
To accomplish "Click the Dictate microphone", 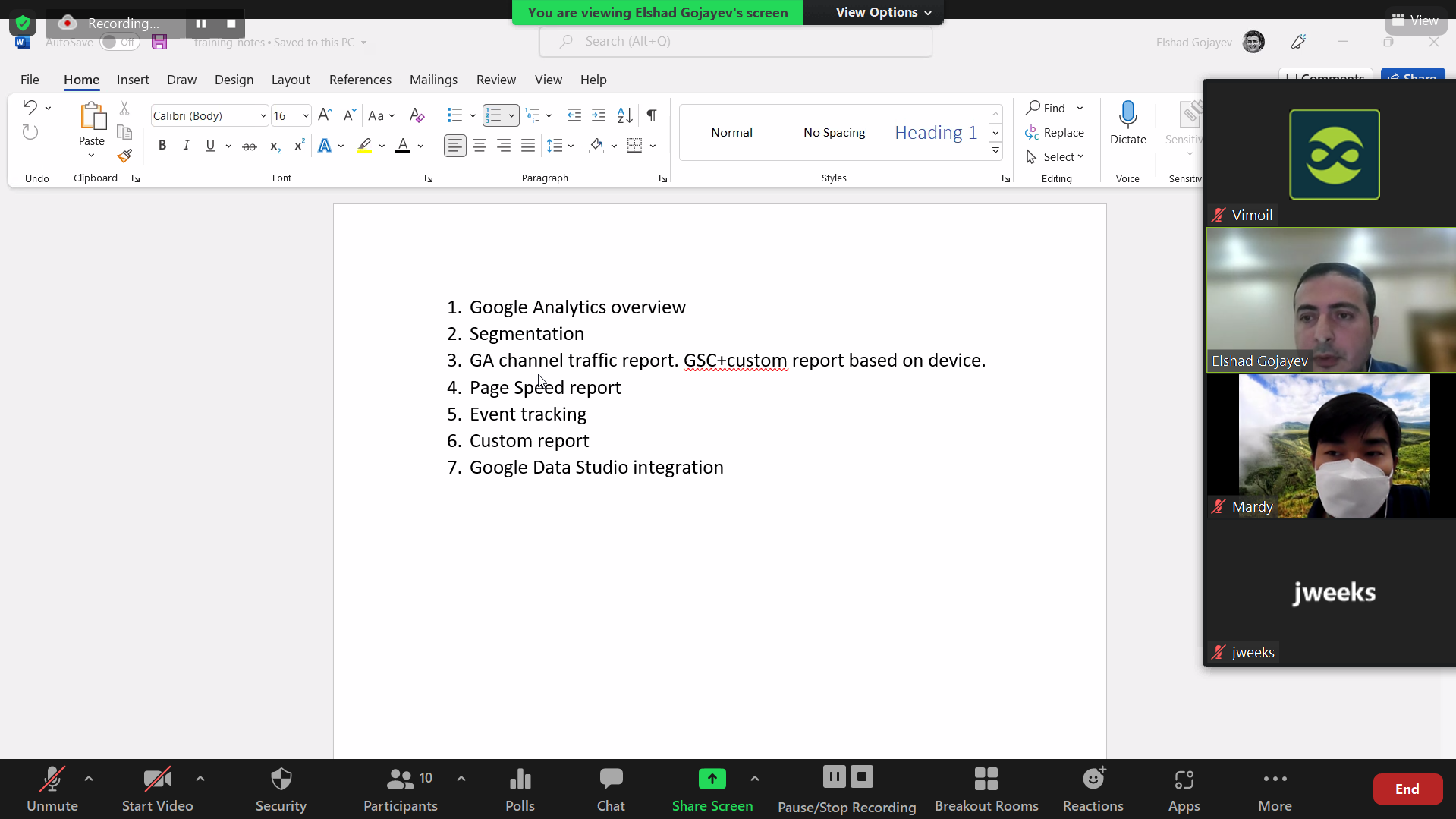I will click(x=1127, y=123).
